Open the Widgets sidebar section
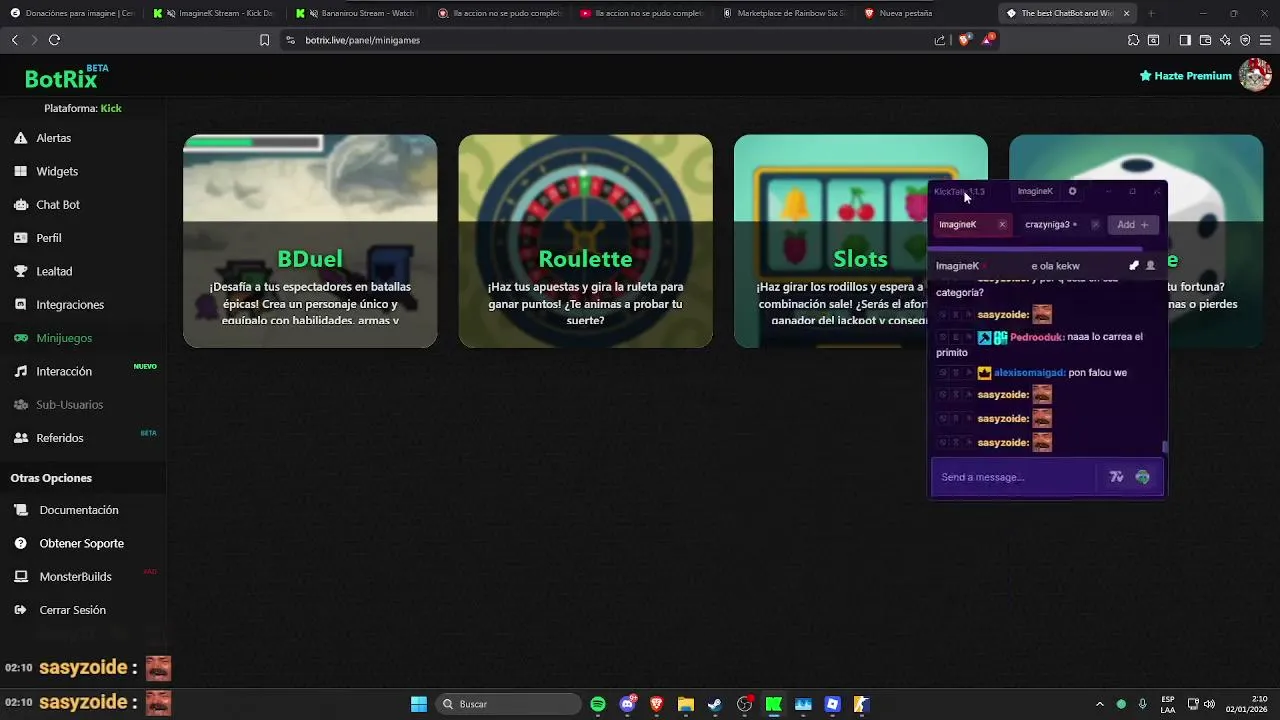Image resolution: width=1280 pixels, height=720 pixels. (x=57, y=171)
